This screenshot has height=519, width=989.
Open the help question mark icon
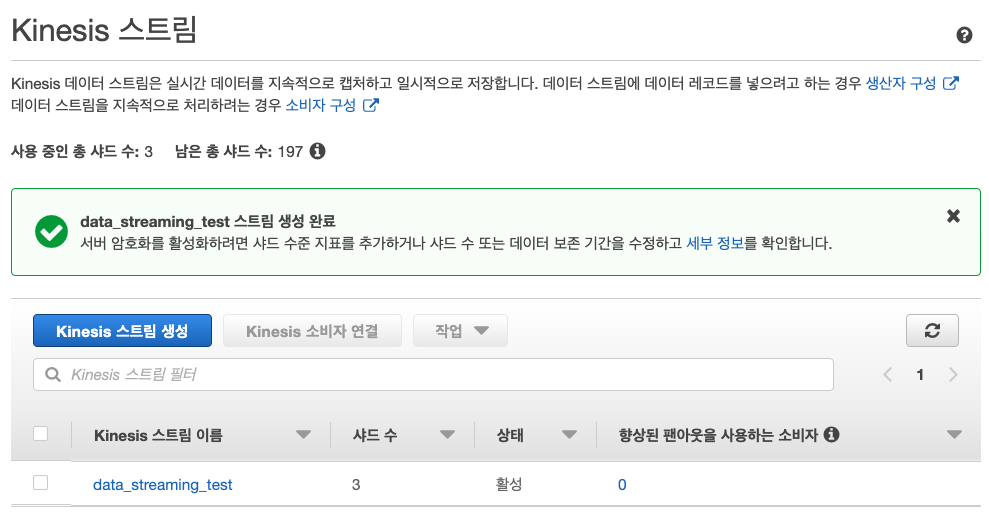964,35
